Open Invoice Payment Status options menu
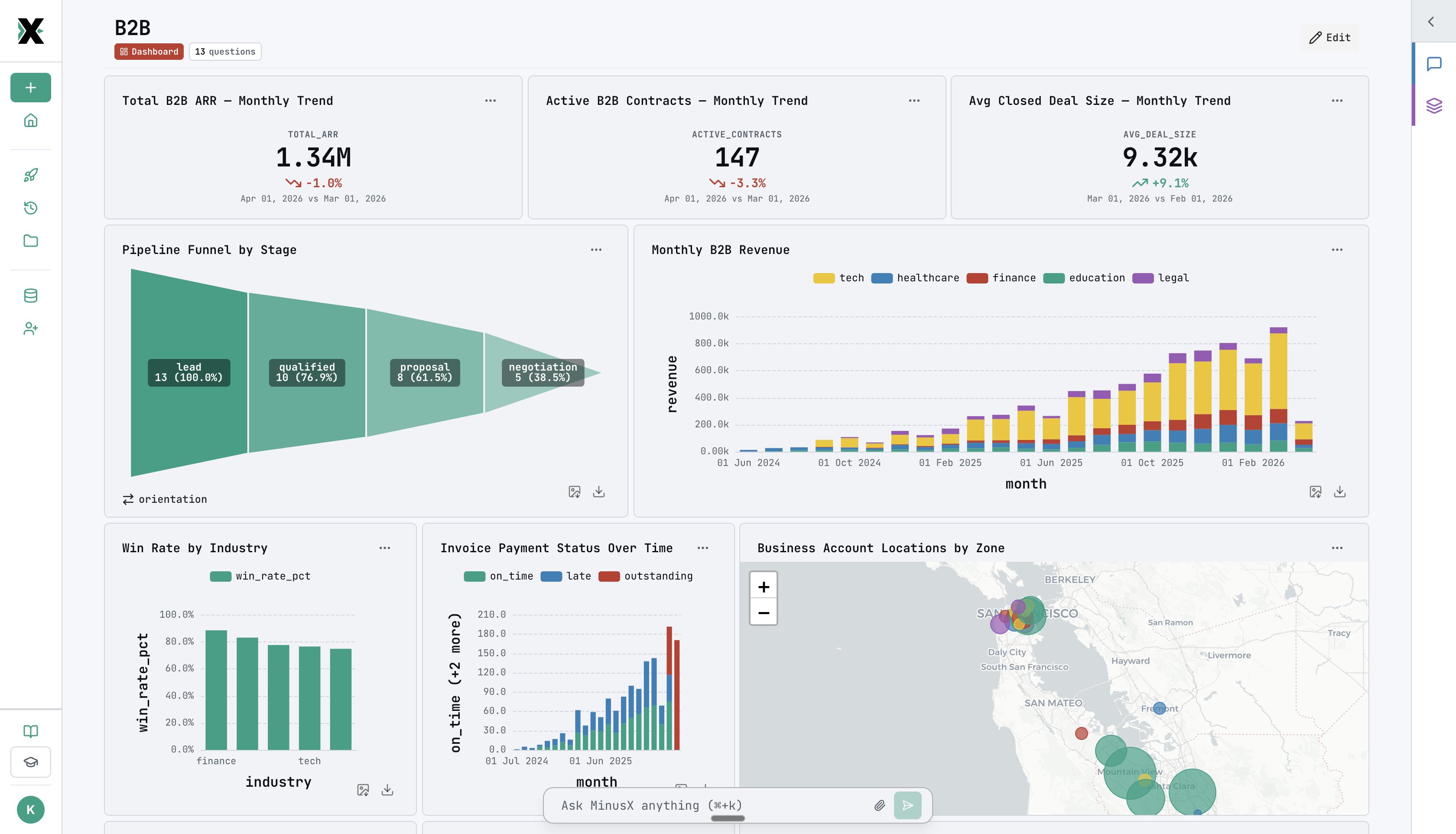 [702, 548]
